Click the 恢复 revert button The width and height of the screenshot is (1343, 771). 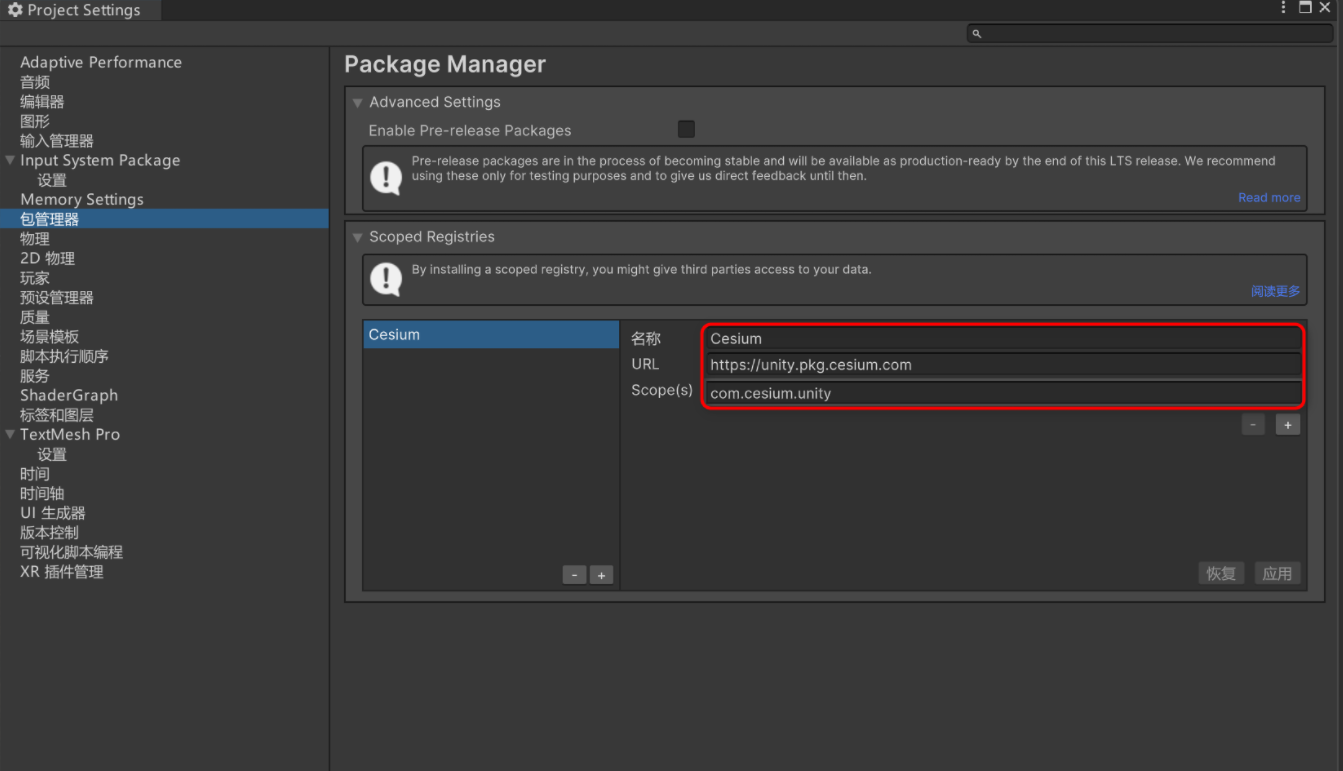(1221, 573)
